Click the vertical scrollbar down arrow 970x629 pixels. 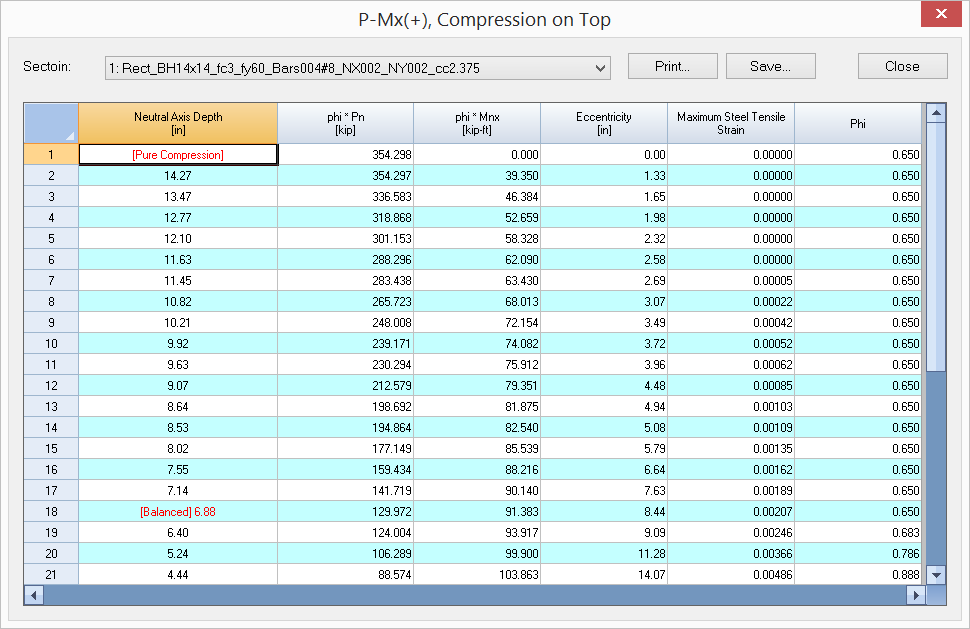936,575
